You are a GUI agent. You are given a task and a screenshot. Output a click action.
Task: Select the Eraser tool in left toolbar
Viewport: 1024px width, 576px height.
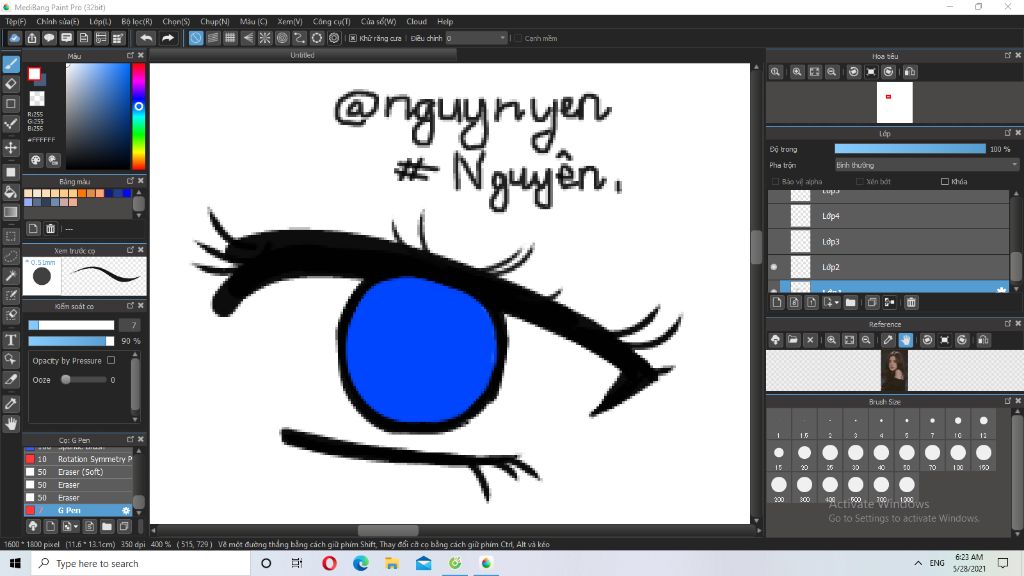coord(11,84)
